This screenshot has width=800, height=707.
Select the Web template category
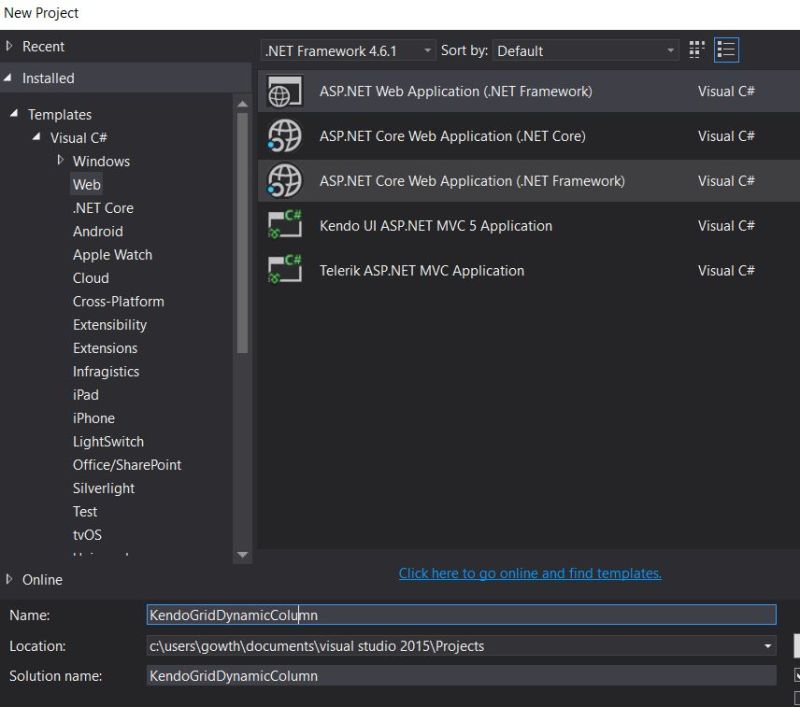[86, 184]
